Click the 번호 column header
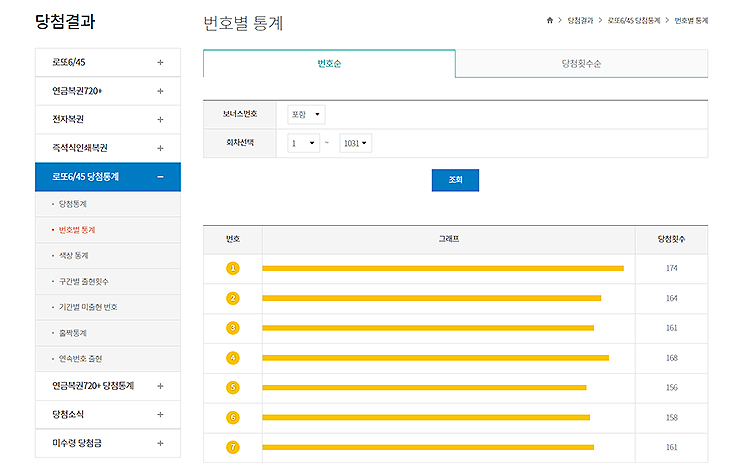Screen dimensions: 740x463 coord(233,239)
